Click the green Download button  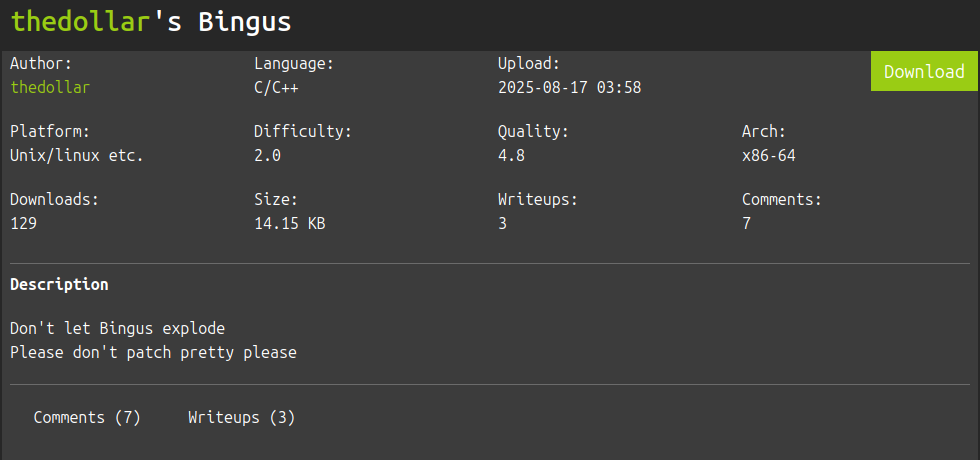coord(924,71)
